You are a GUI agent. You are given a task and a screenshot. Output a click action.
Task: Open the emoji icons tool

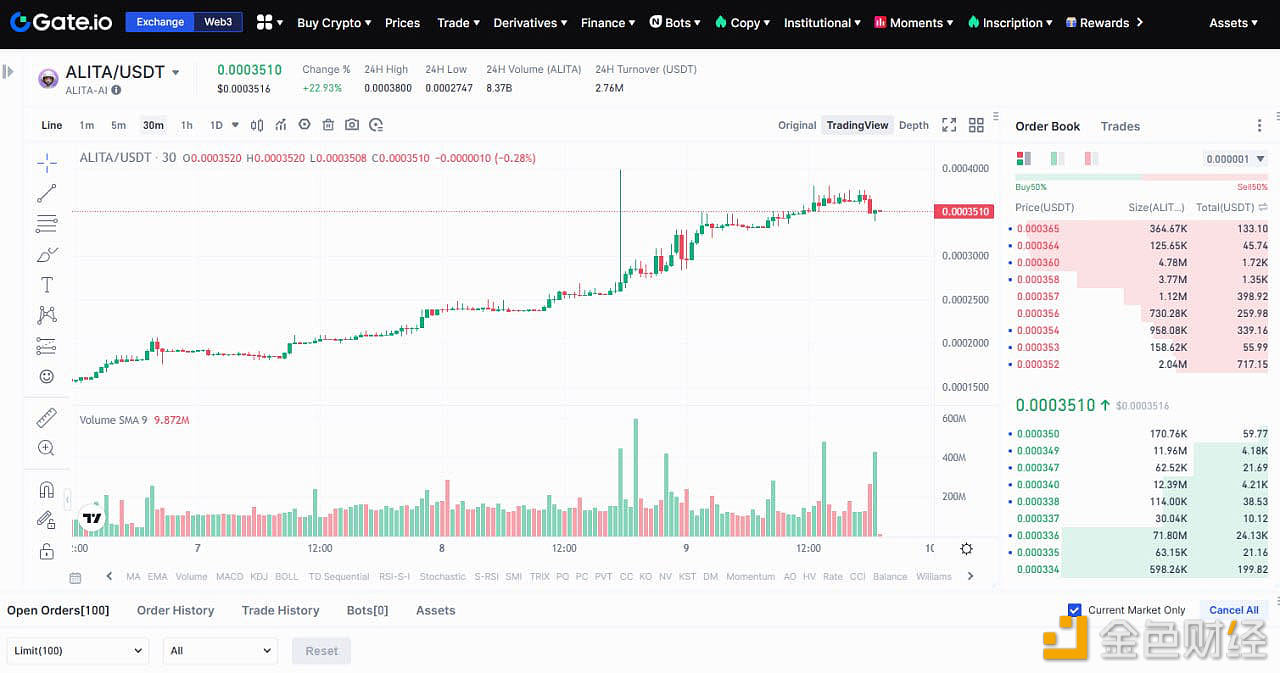(x=46, y=376)
